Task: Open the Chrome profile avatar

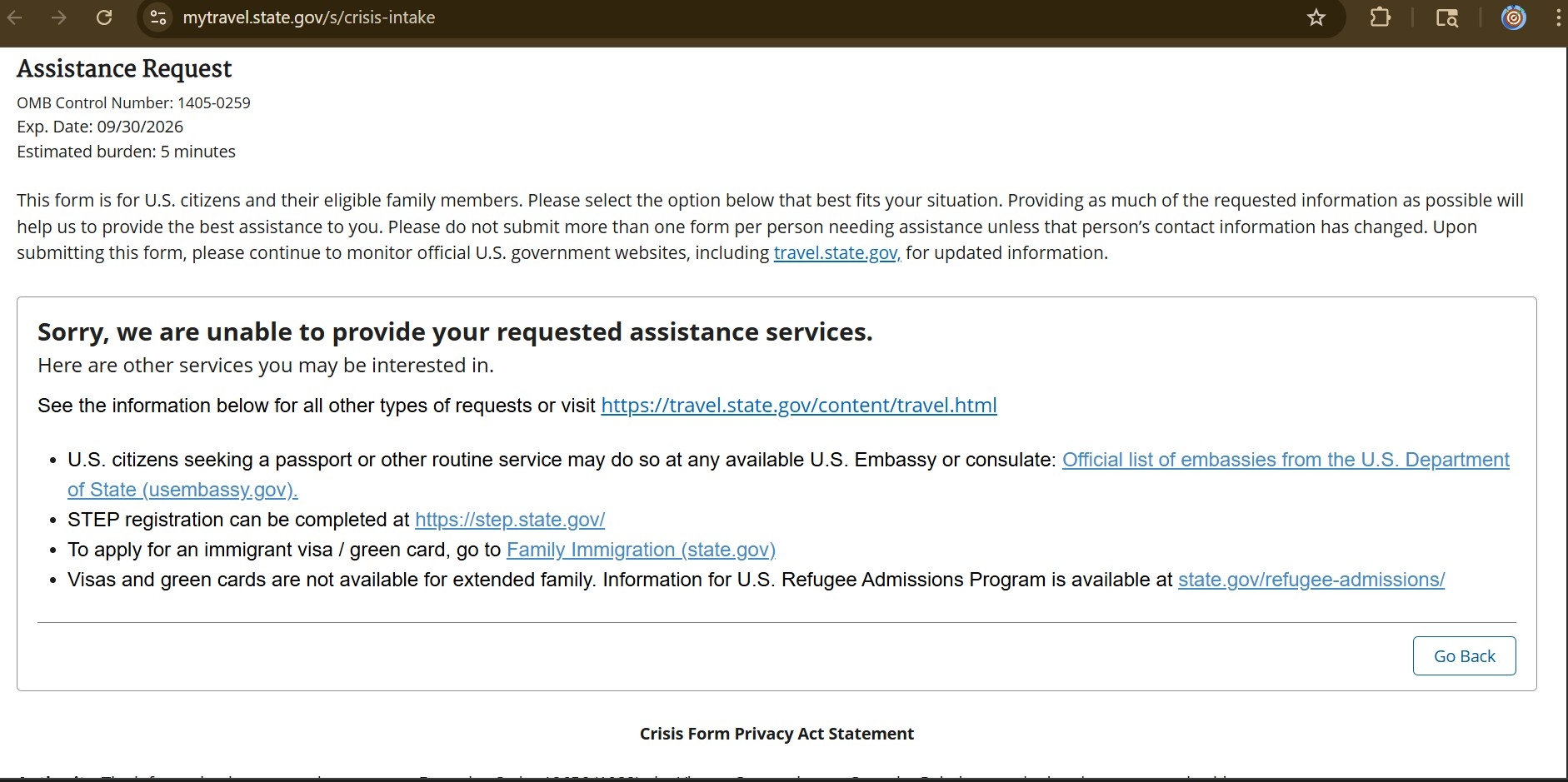Action: (x=1513, y=17)
